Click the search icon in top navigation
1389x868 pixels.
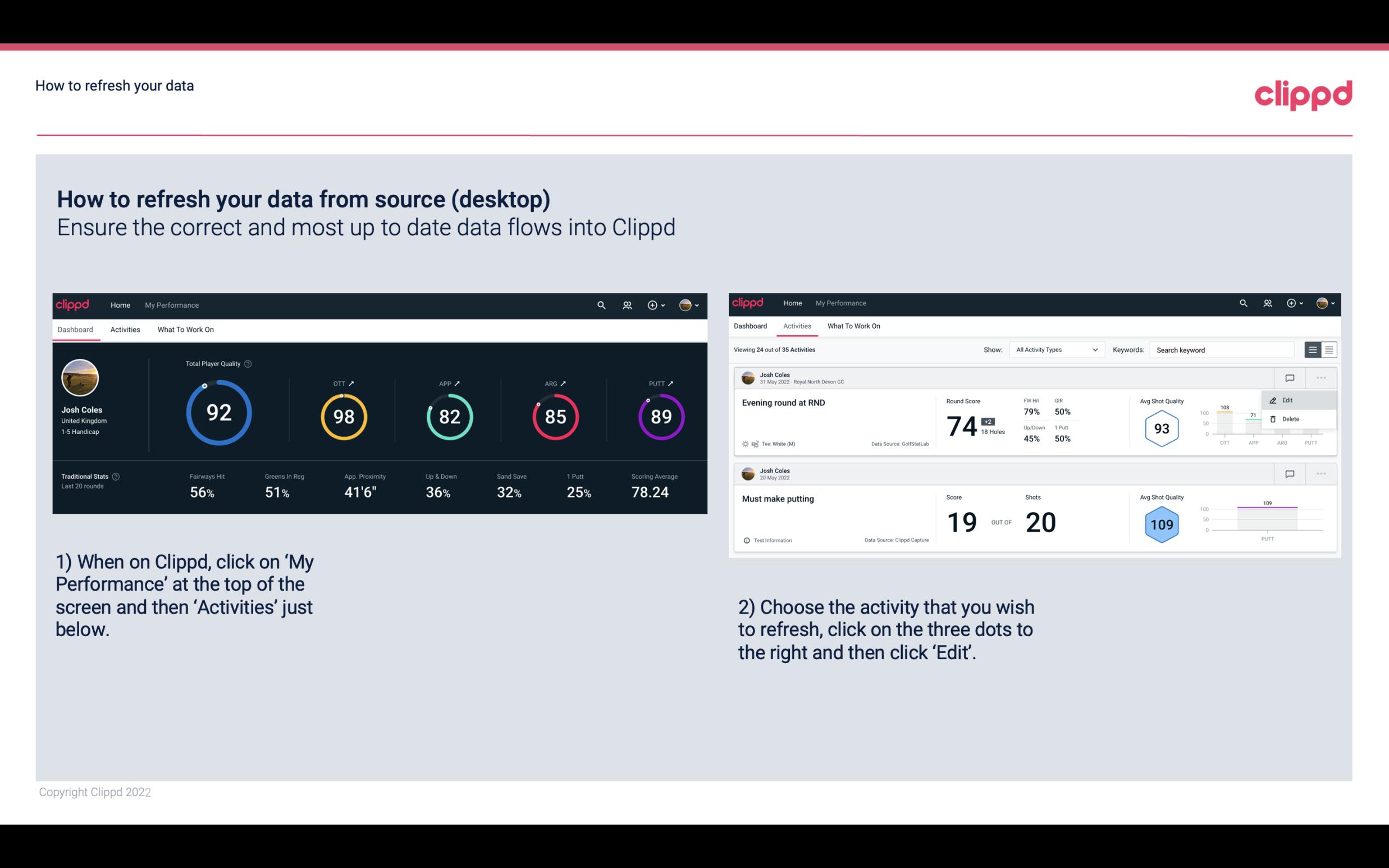[x=601, y=304]
